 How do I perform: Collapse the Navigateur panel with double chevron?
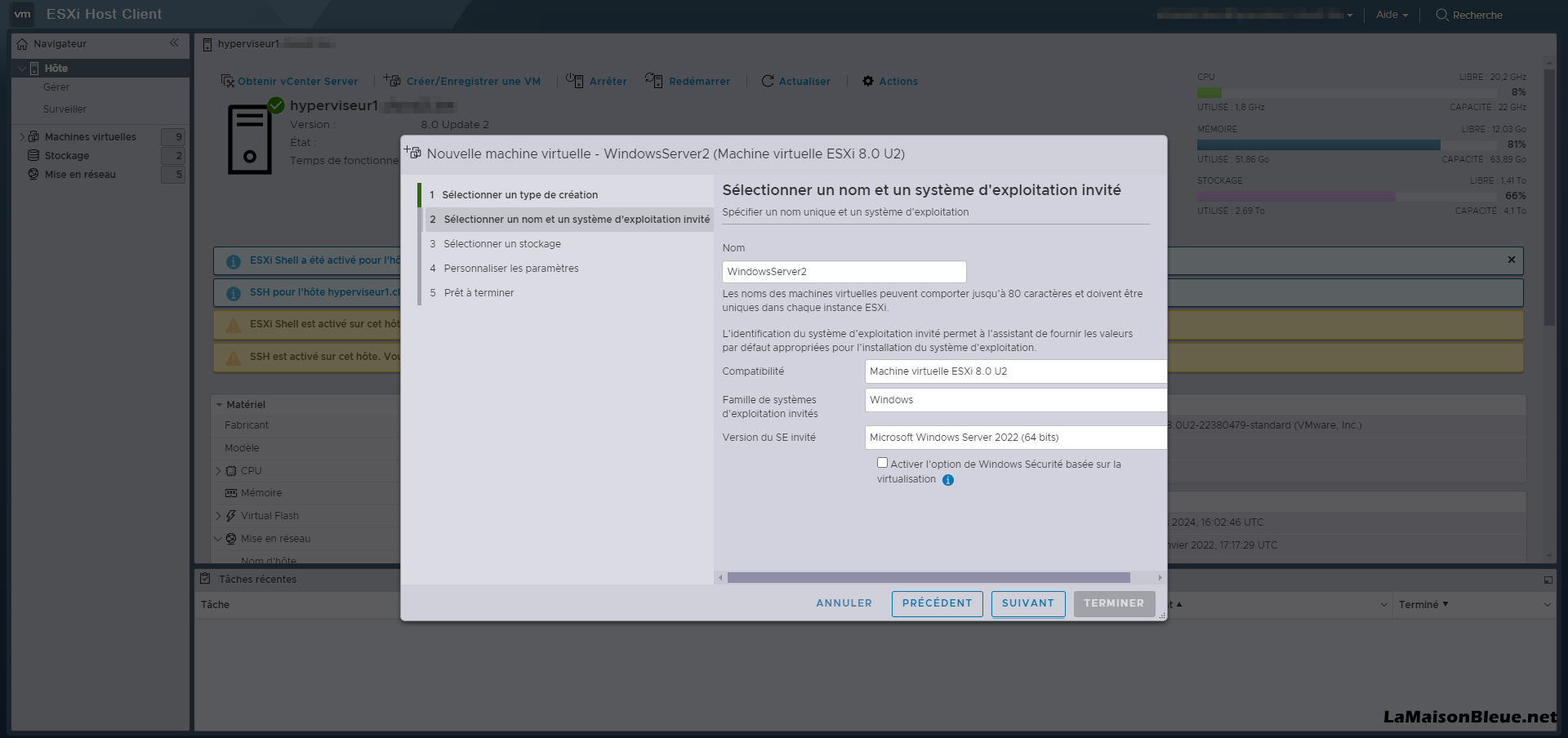click(174, 43)
